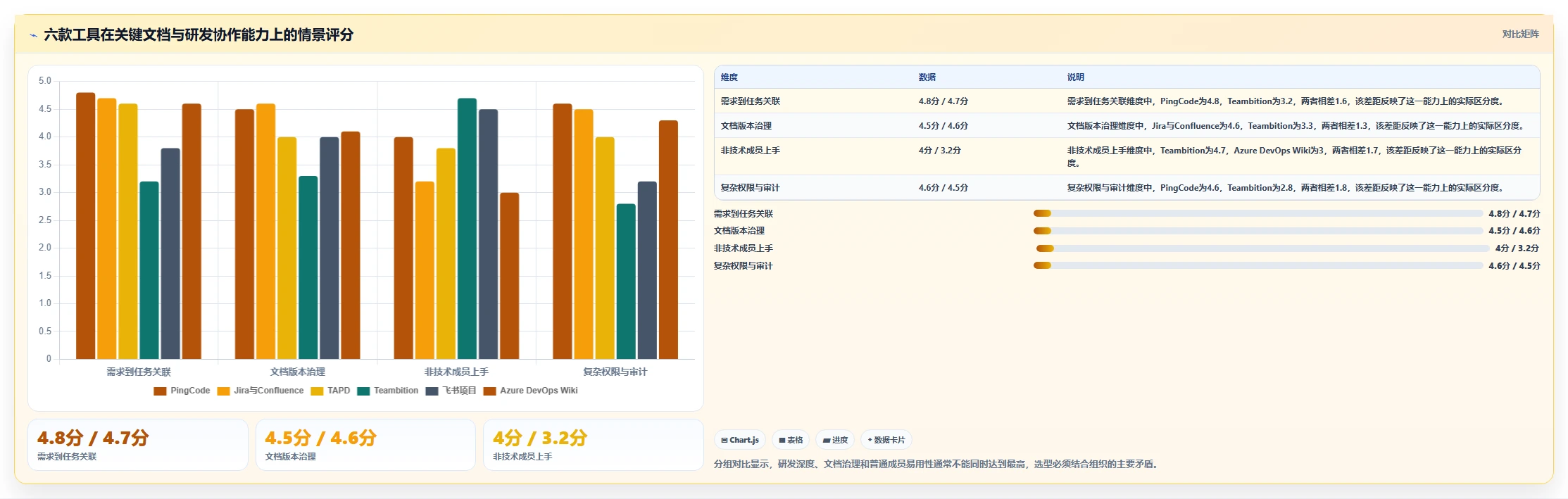Click the 对比矩阵 label in the header

coord(1520,34)
